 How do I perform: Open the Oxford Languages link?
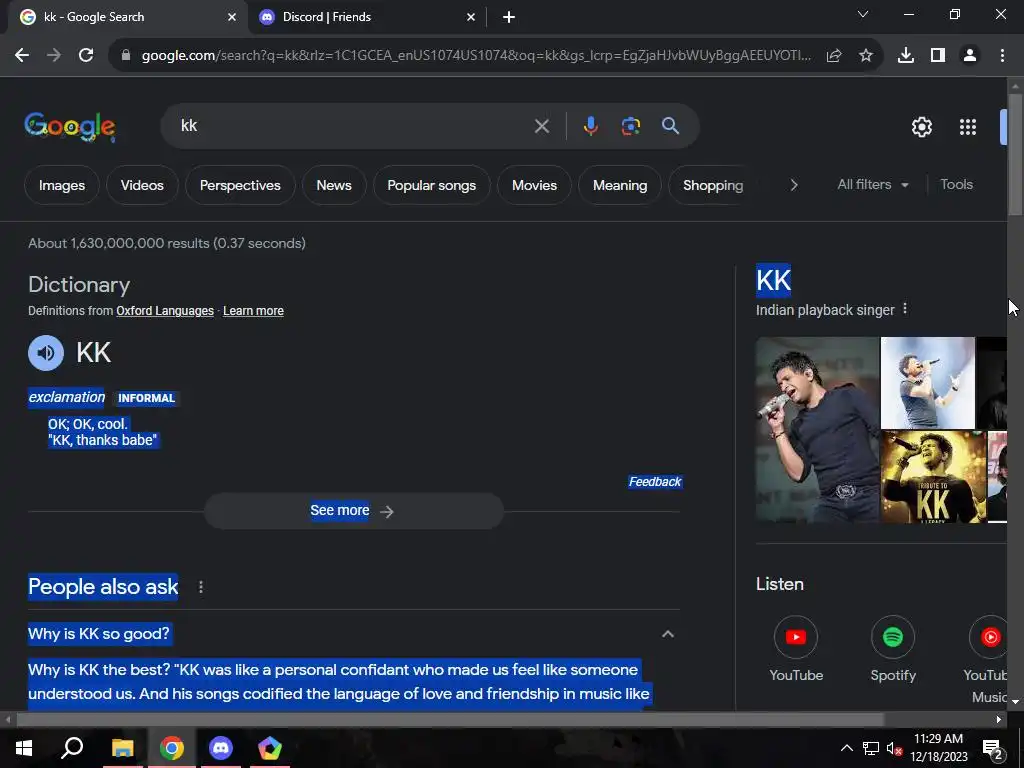coord(165,311)
